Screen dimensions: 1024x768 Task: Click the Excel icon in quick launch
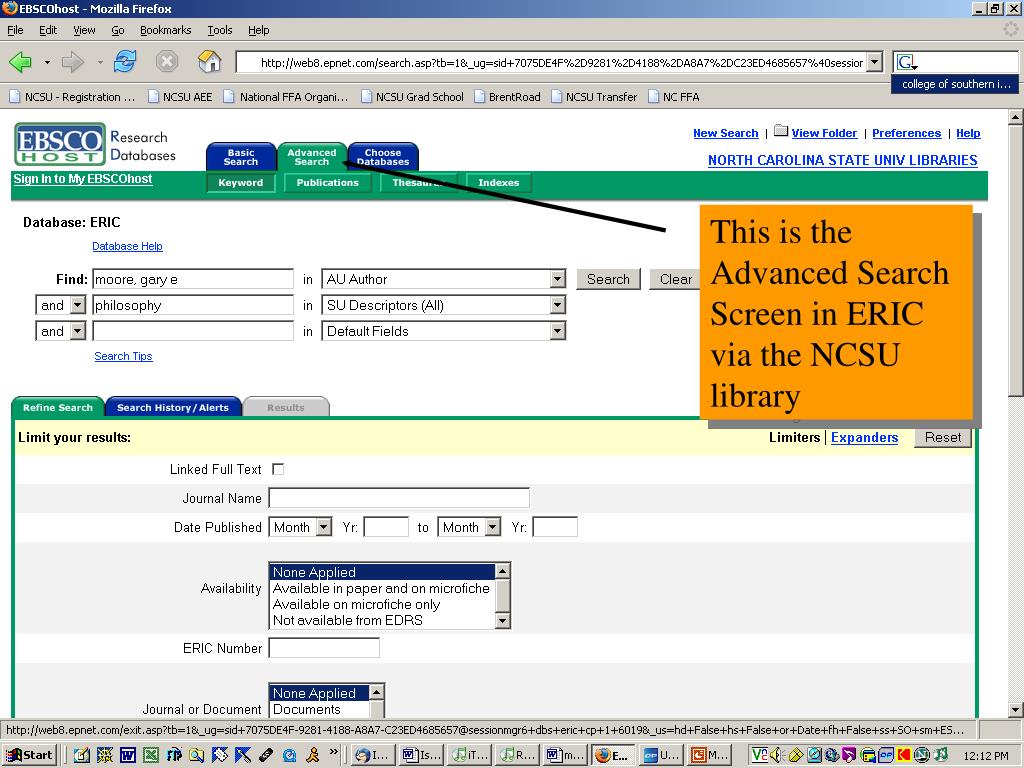point(151,756)
